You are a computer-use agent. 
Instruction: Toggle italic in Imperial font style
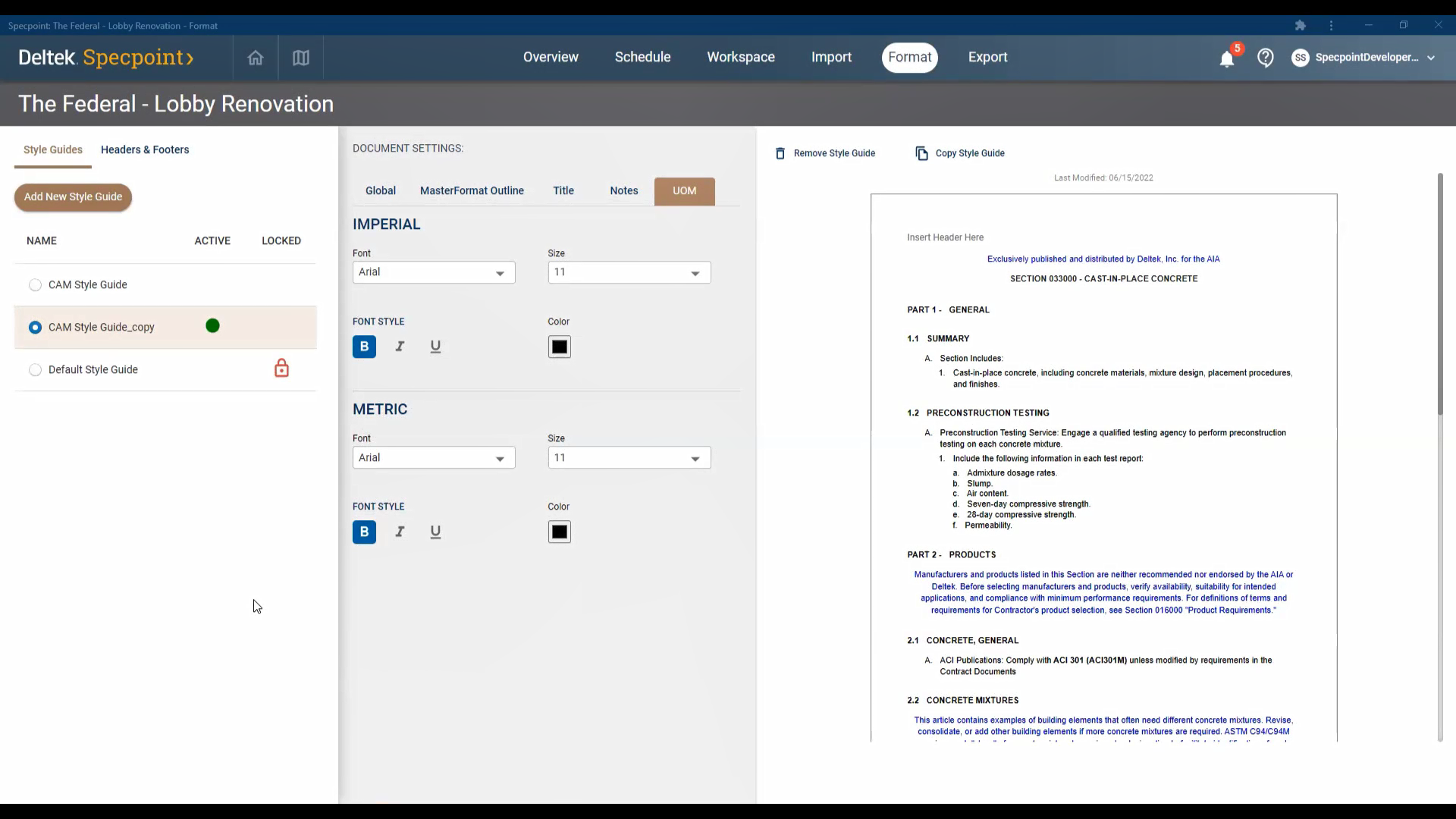click(x=400, y=347)
